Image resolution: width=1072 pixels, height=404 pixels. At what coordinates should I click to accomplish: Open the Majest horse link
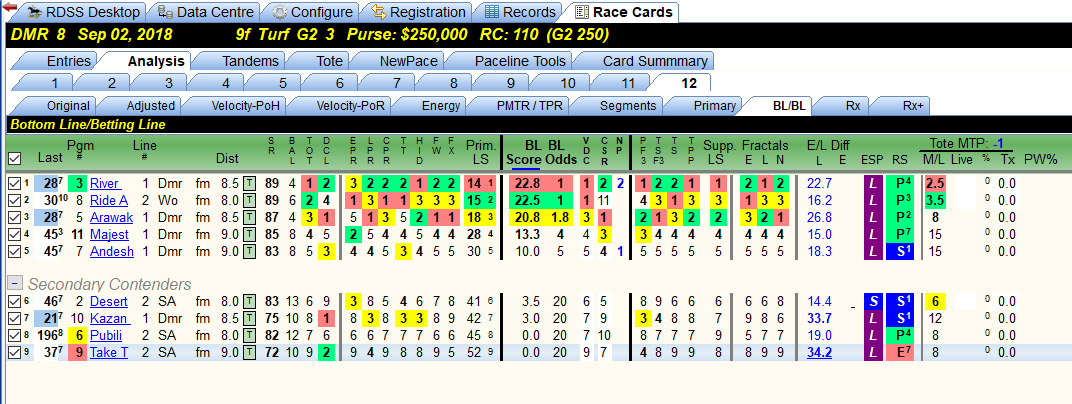(109, 234)
